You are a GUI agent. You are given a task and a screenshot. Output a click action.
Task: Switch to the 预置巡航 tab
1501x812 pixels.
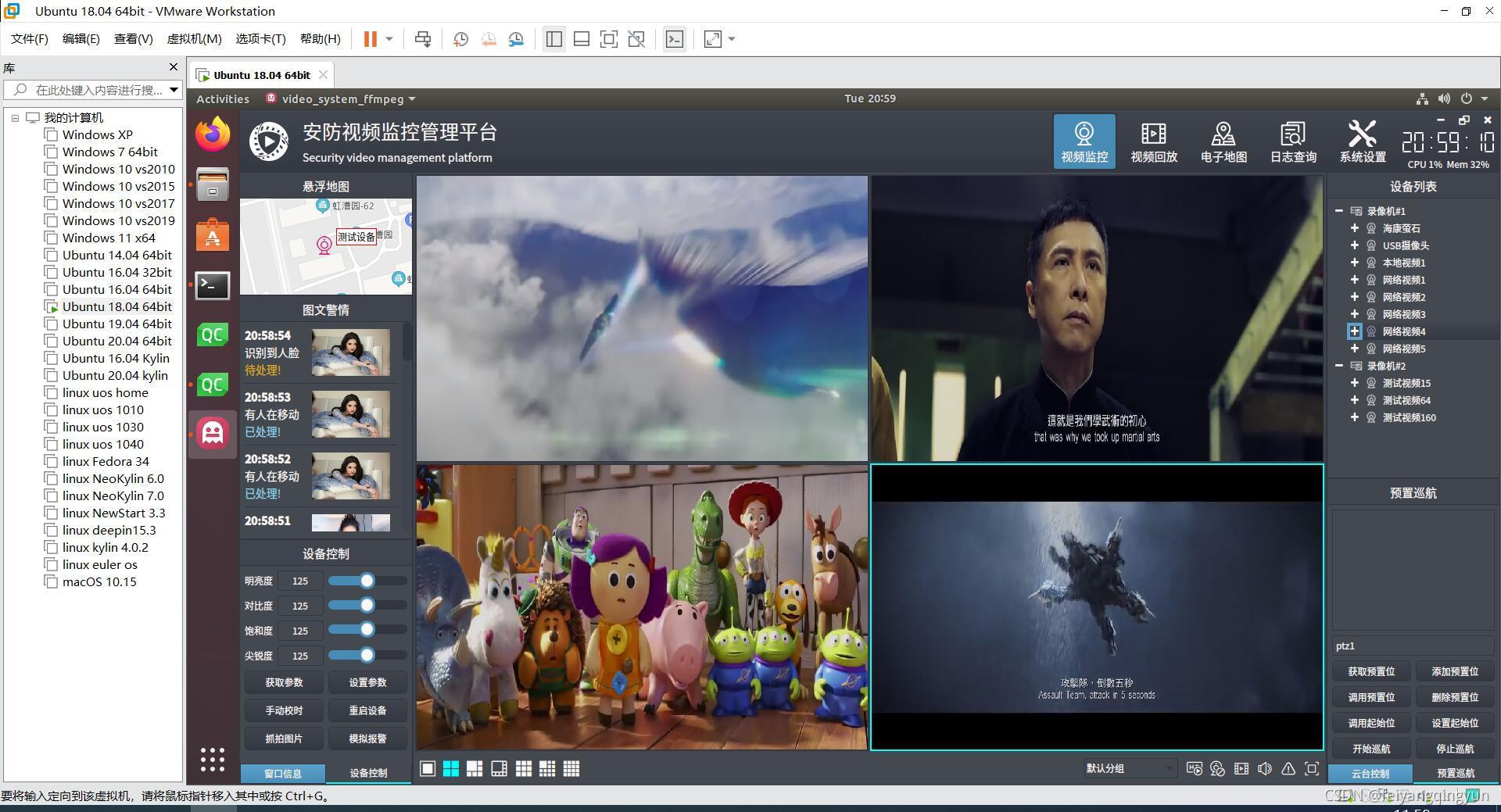1456,773
